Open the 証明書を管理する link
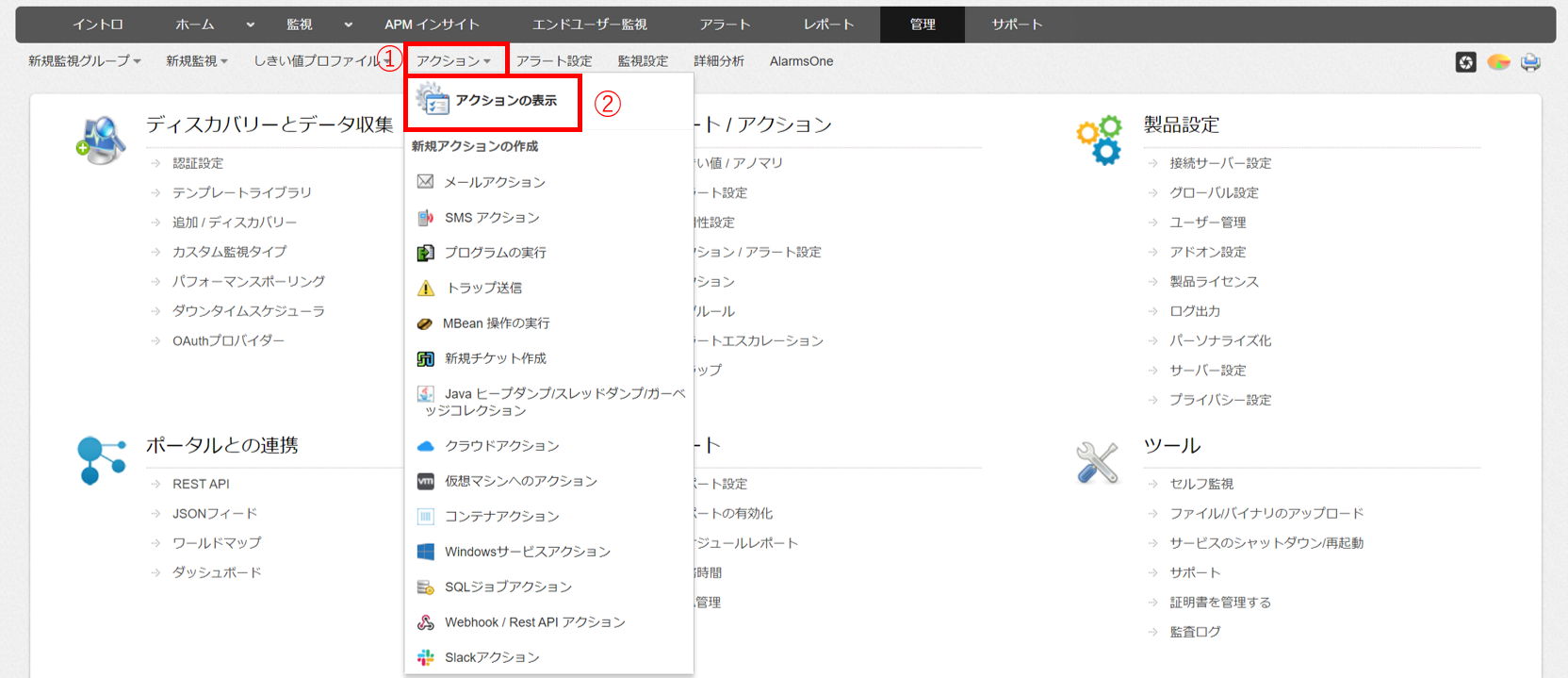This screenshot has width=1568, height=678. click(1220, 603)
